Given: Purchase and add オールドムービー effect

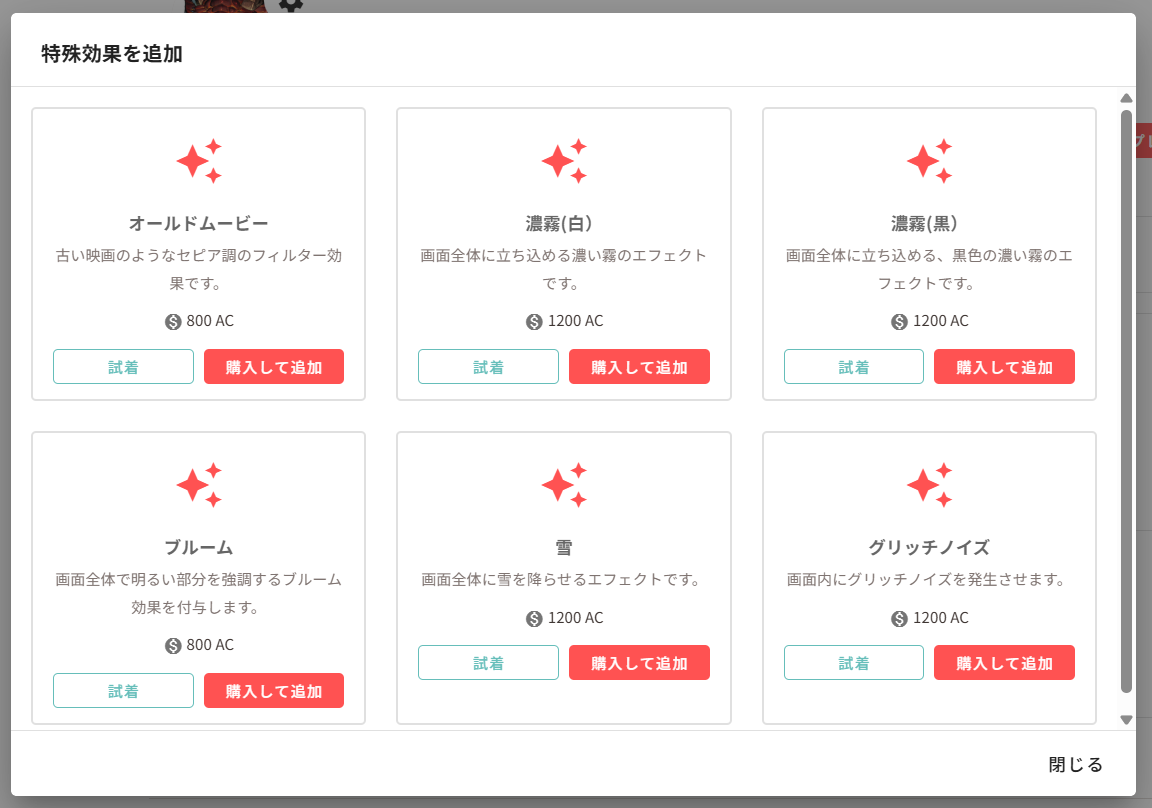Looking at the screenshot, I should coord(274,367).
